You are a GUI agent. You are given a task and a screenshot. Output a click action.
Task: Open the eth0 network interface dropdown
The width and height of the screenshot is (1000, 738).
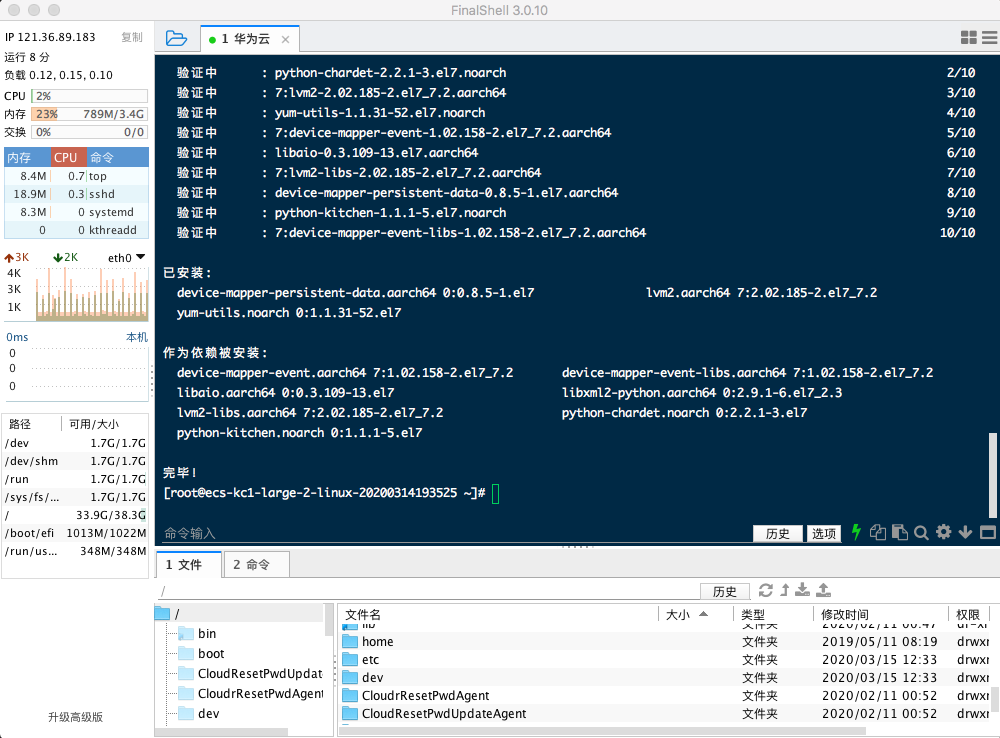click(x=126, y=258)
